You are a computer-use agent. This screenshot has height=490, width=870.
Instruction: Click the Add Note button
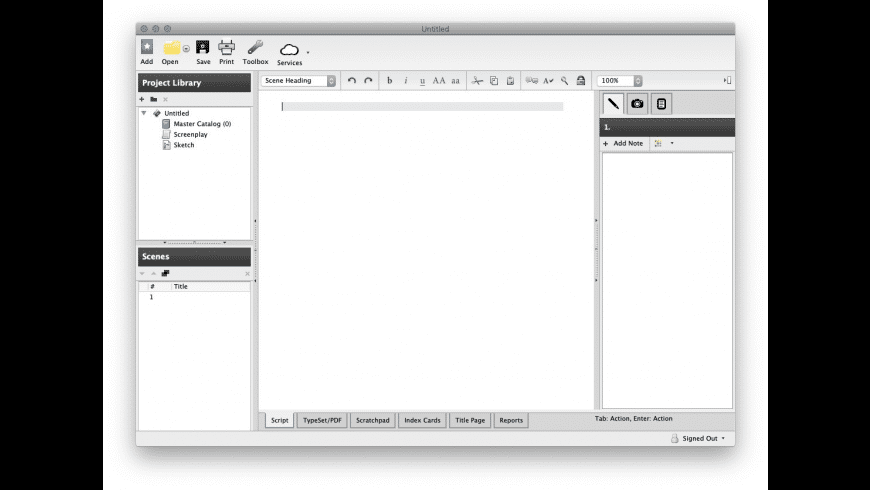(623, 143)
